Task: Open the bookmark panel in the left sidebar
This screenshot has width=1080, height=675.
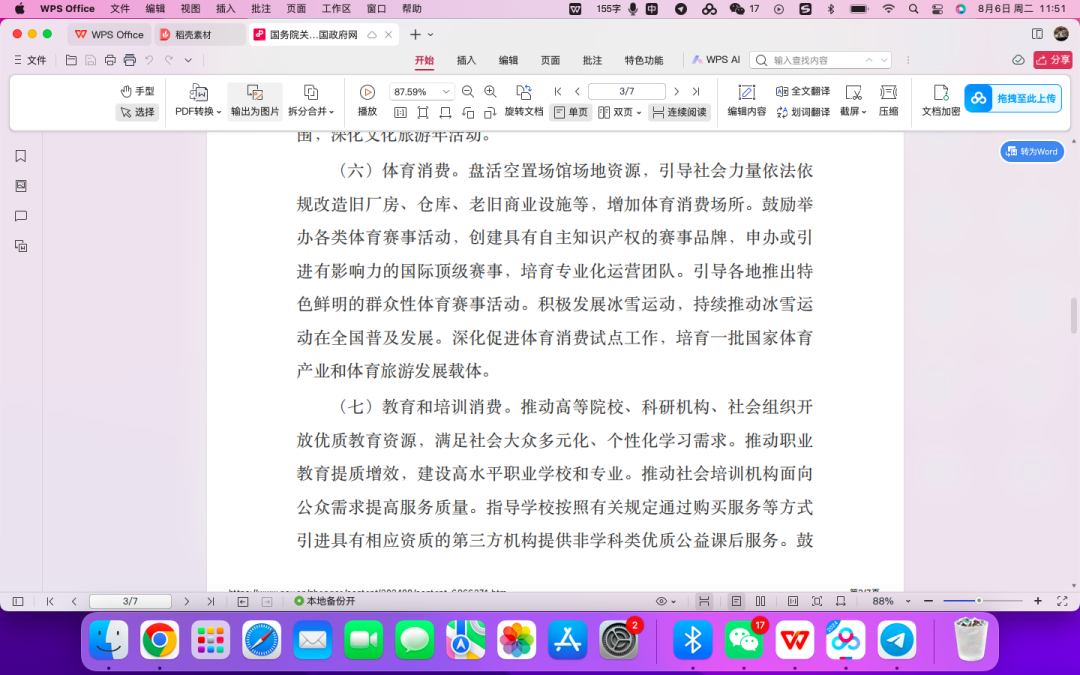Action: tap(21, 156)
